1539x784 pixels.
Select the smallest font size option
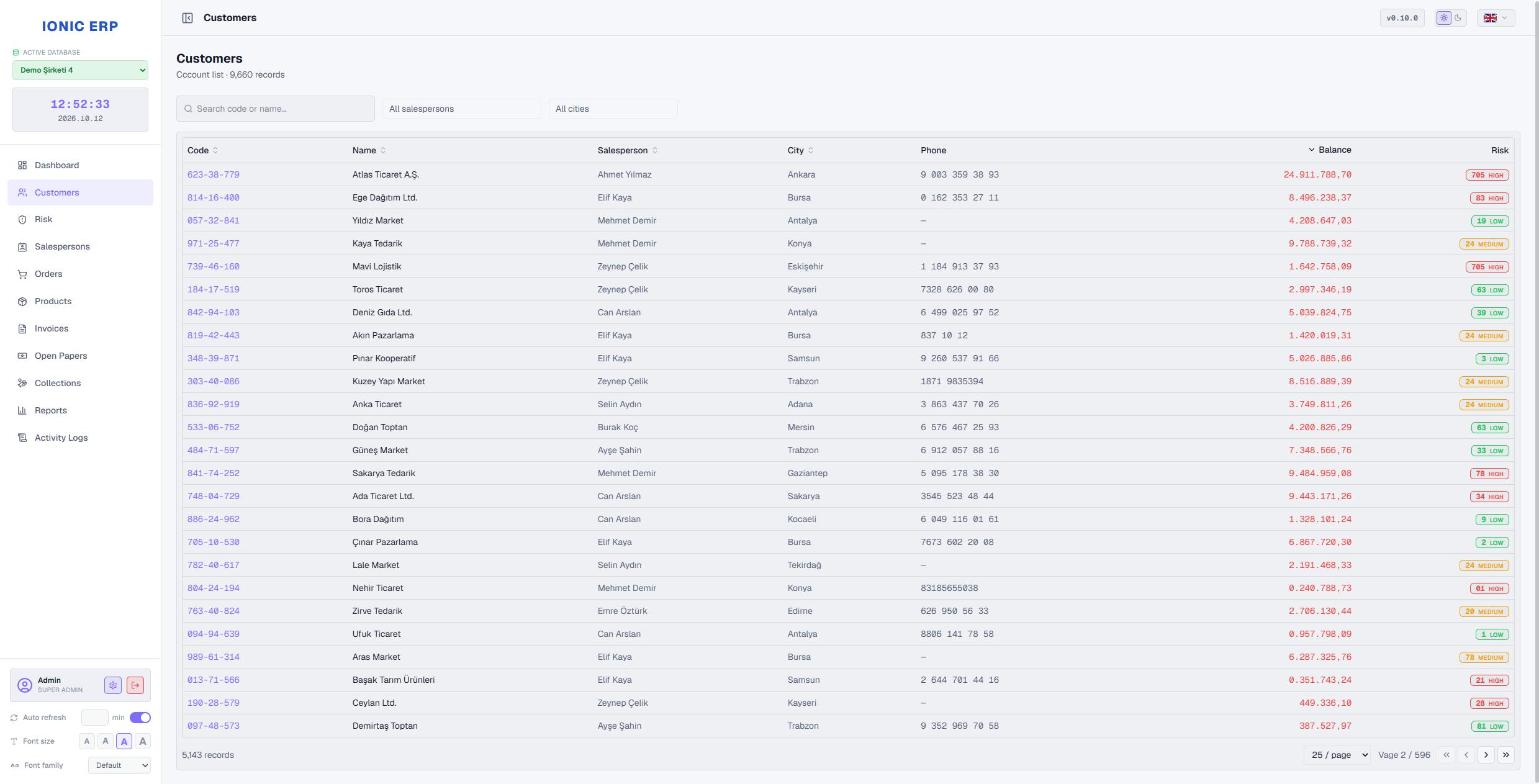click(x=87, y=741)
